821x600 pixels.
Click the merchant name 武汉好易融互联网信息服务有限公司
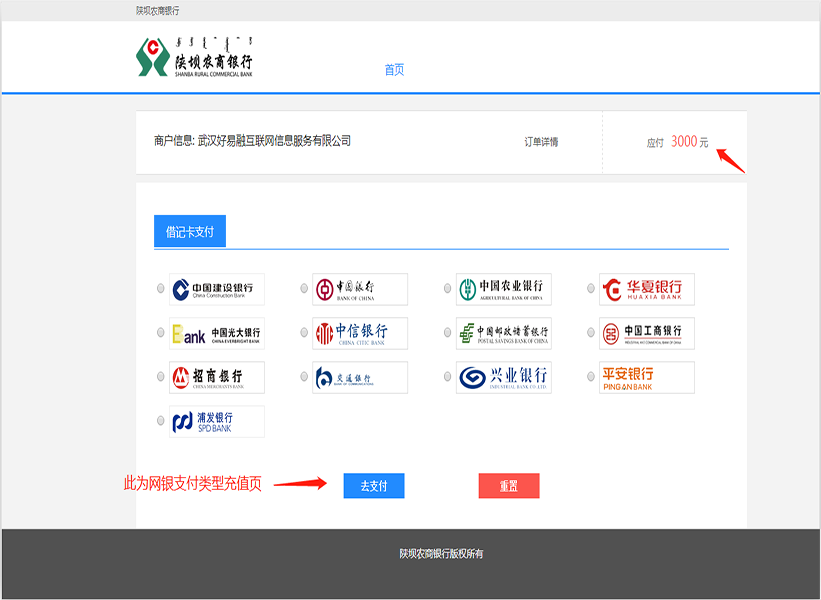[274, 141]
